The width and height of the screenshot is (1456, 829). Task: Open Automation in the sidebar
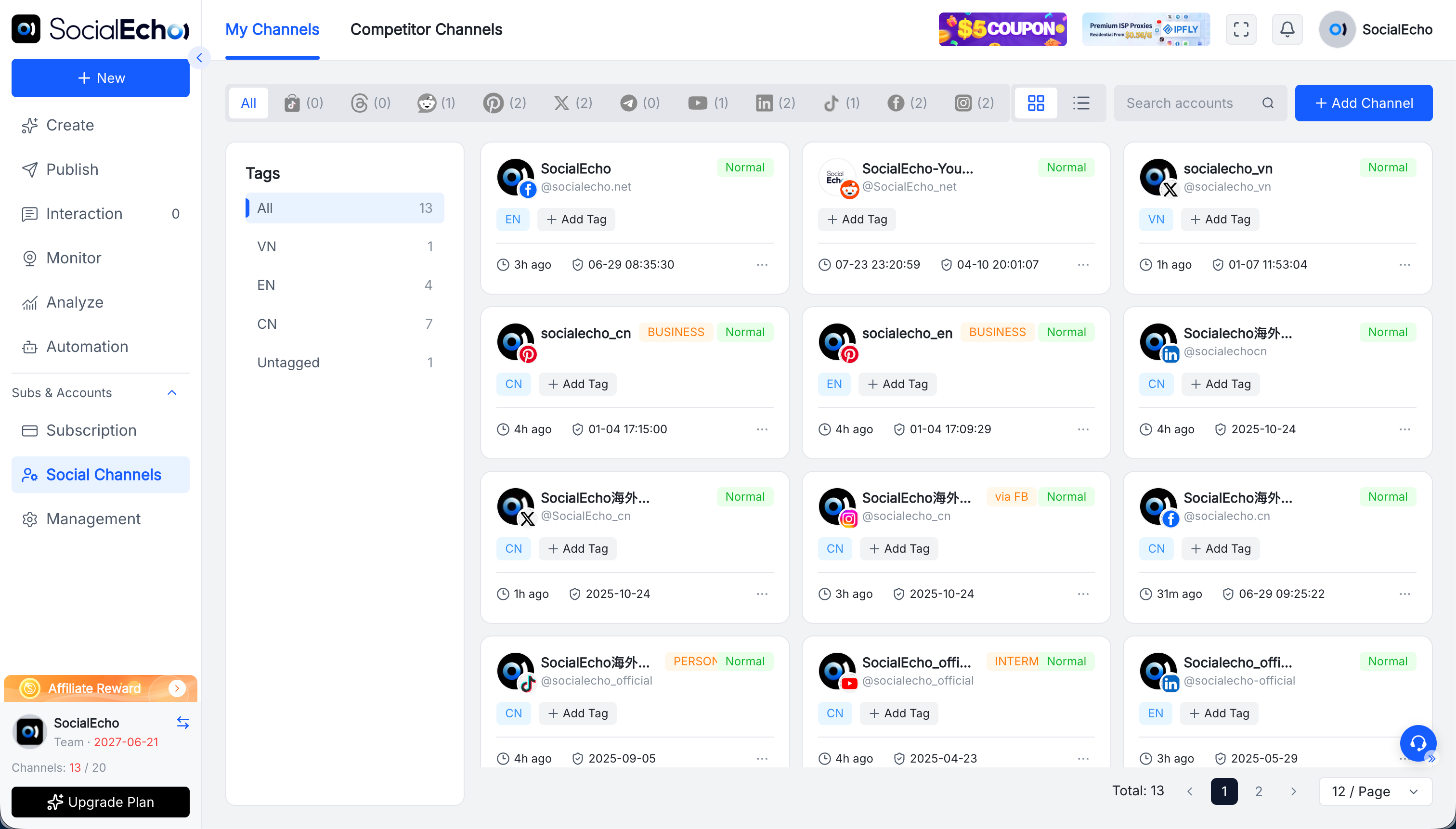100,347
